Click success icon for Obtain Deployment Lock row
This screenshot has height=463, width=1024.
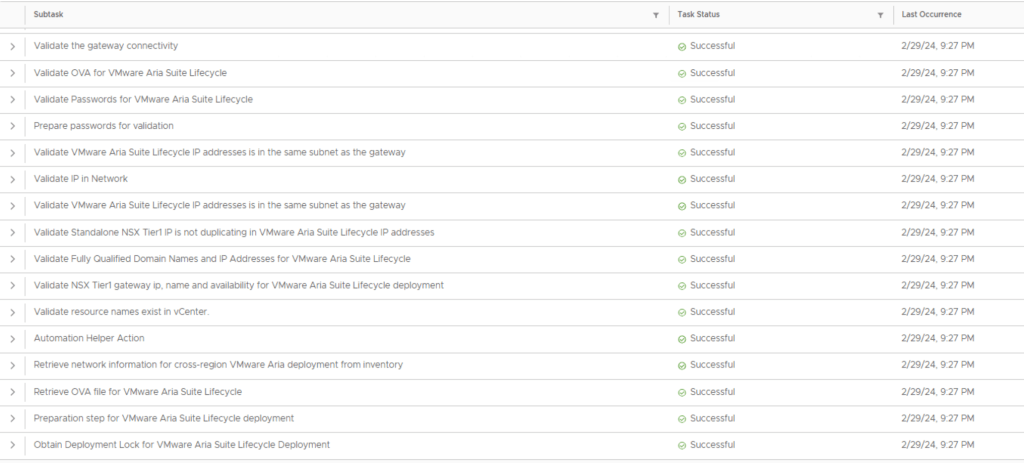tap(682, 445)
